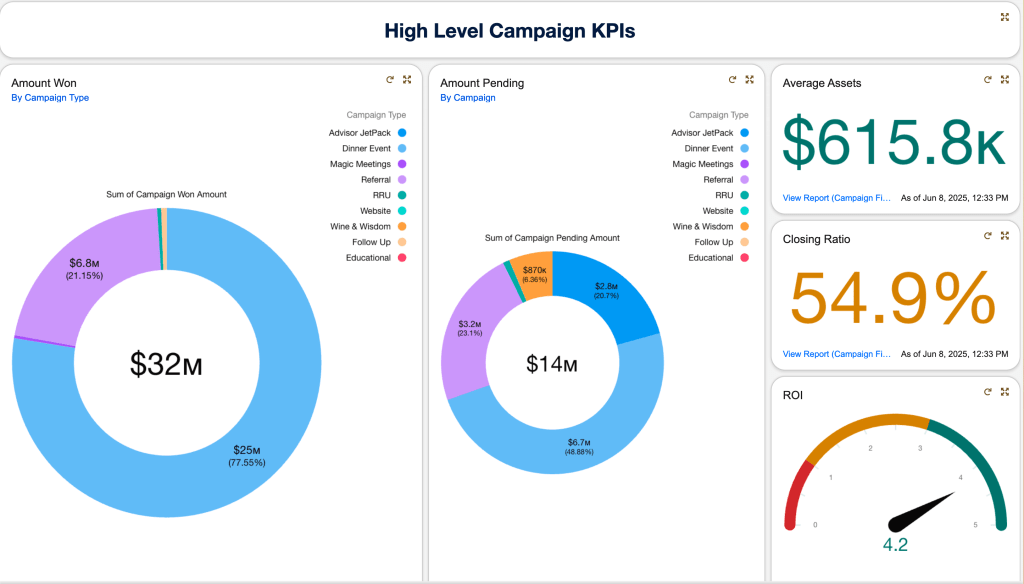Open View Report link in Closing Ratio
Viewport: 1024px width, 584px height.
point(836,354)
